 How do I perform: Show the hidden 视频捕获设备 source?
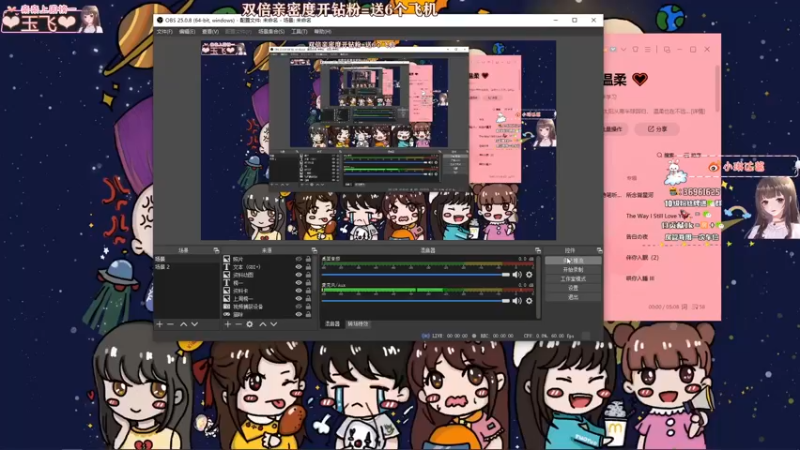pos(298,307)
